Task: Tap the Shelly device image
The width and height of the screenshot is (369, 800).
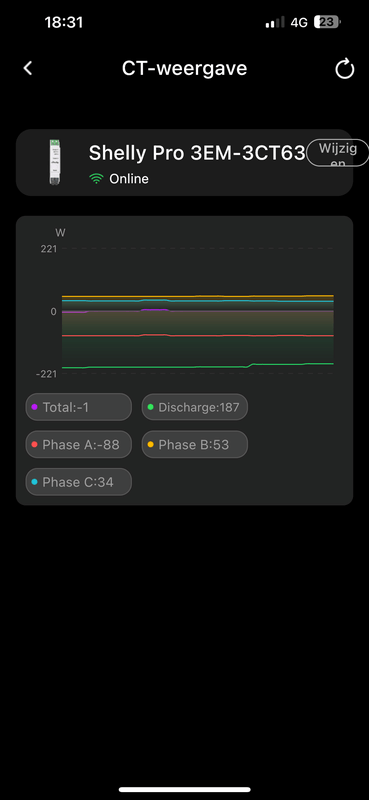Action: click(x=55, y=162)
